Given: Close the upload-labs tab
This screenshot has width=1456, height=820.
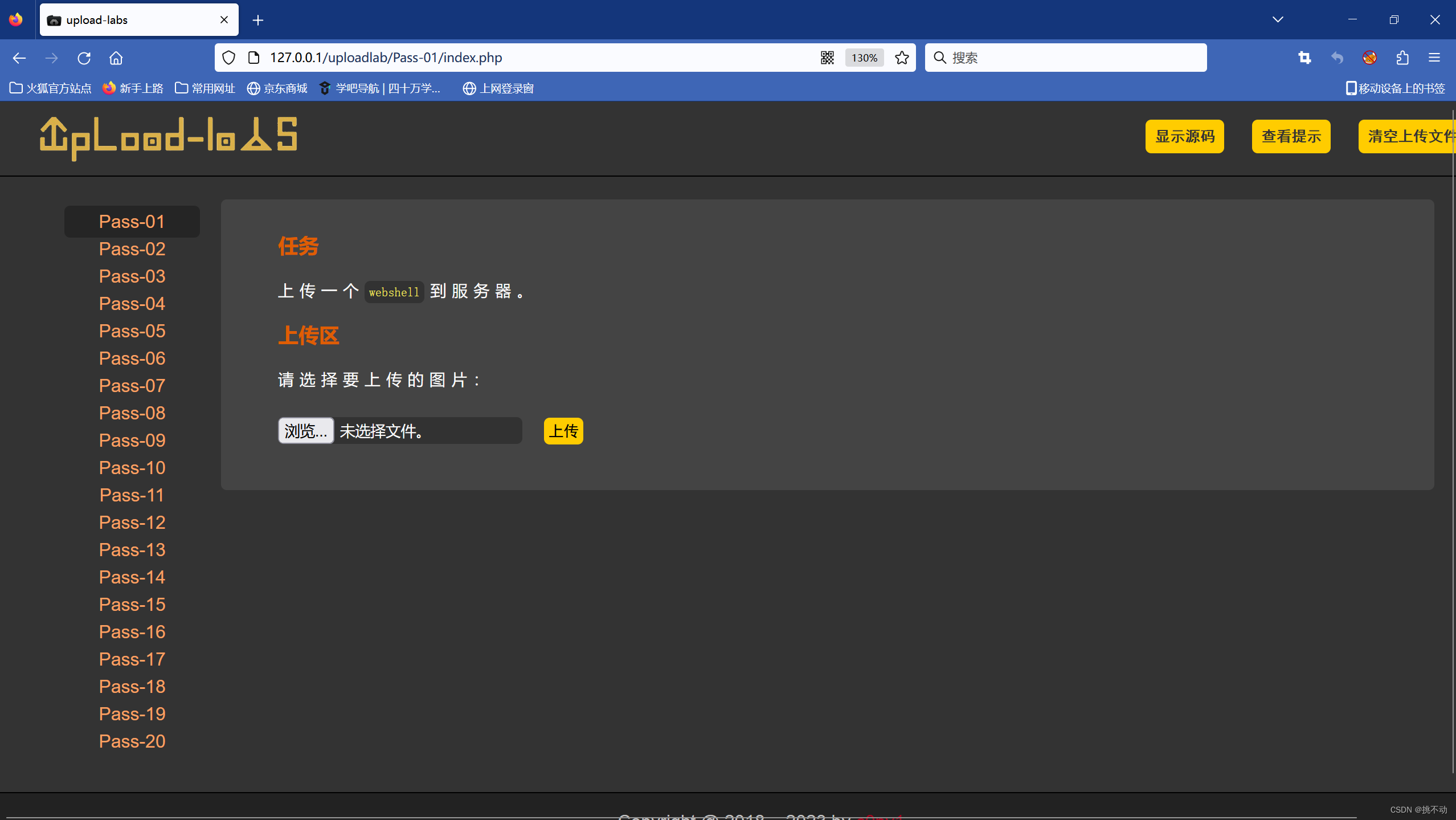Looking at the screenshot, I should [x=224, y=20].
